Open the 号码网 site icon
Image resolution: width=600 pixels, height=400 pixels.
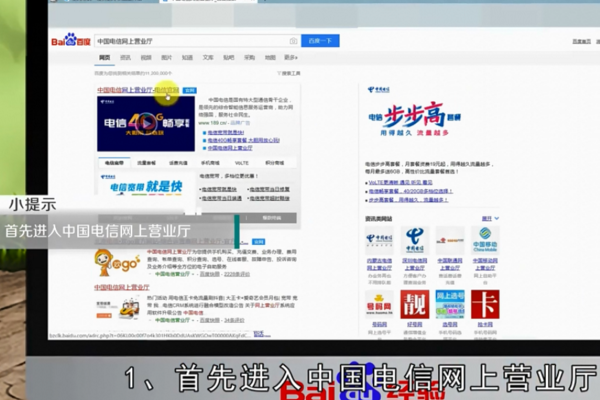379,304
